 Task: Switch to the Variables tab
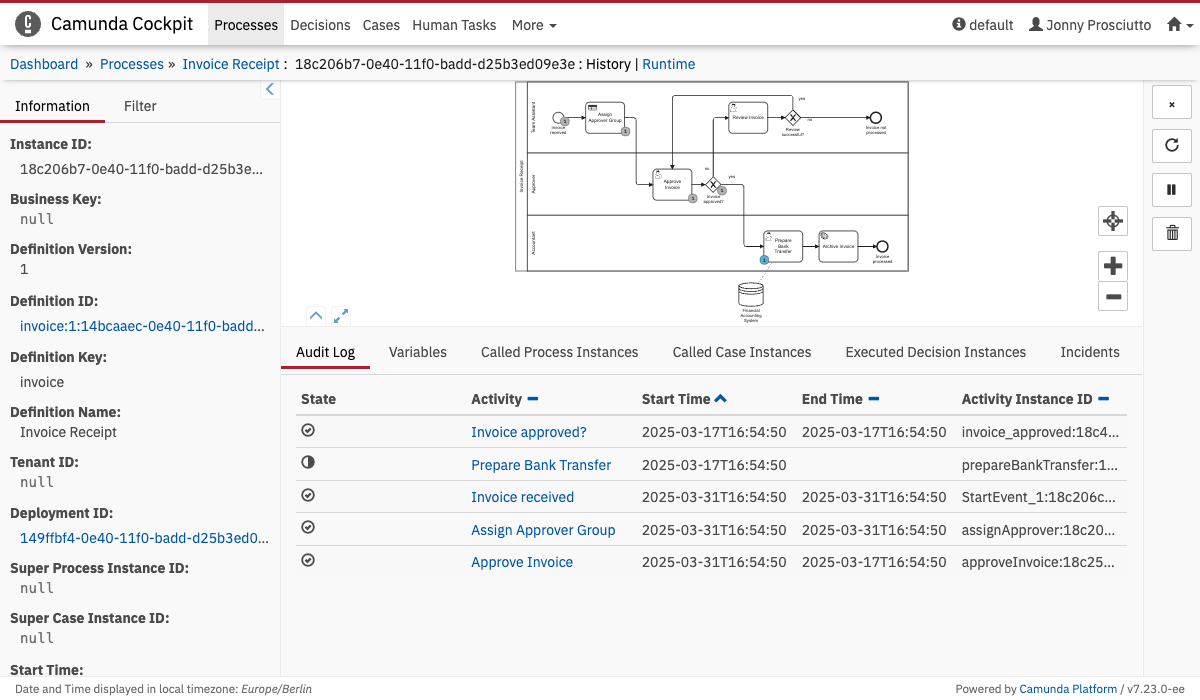click(417, 352)
